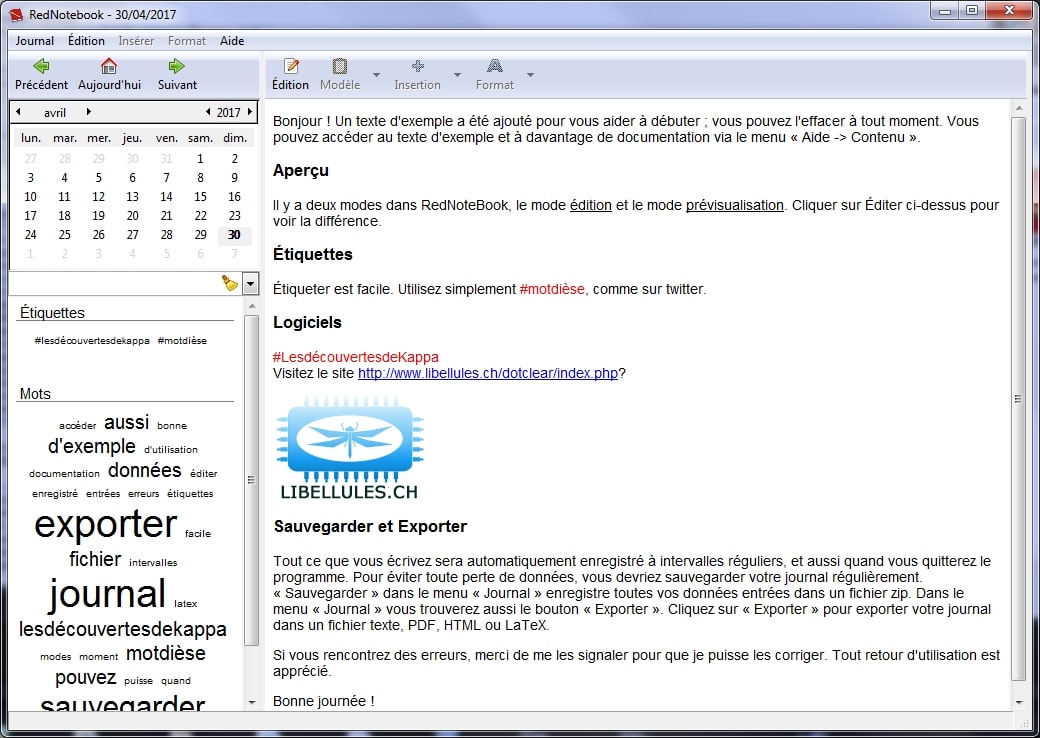Click the main text scroll up arrow
Image resolution: width=1040 pixels, height=738 pixels.
[1018, 107]
